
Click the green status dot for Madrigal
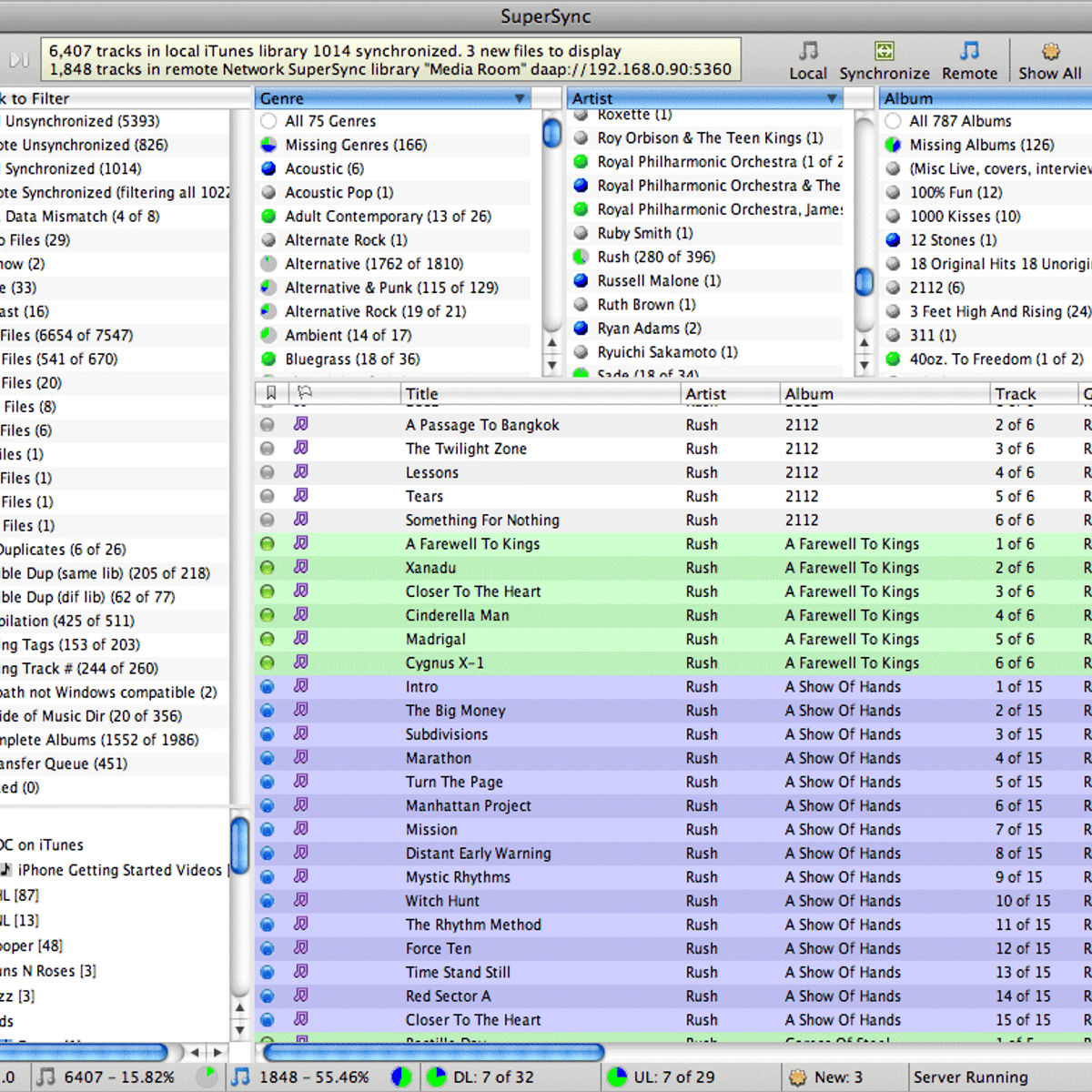pos(267,639)
